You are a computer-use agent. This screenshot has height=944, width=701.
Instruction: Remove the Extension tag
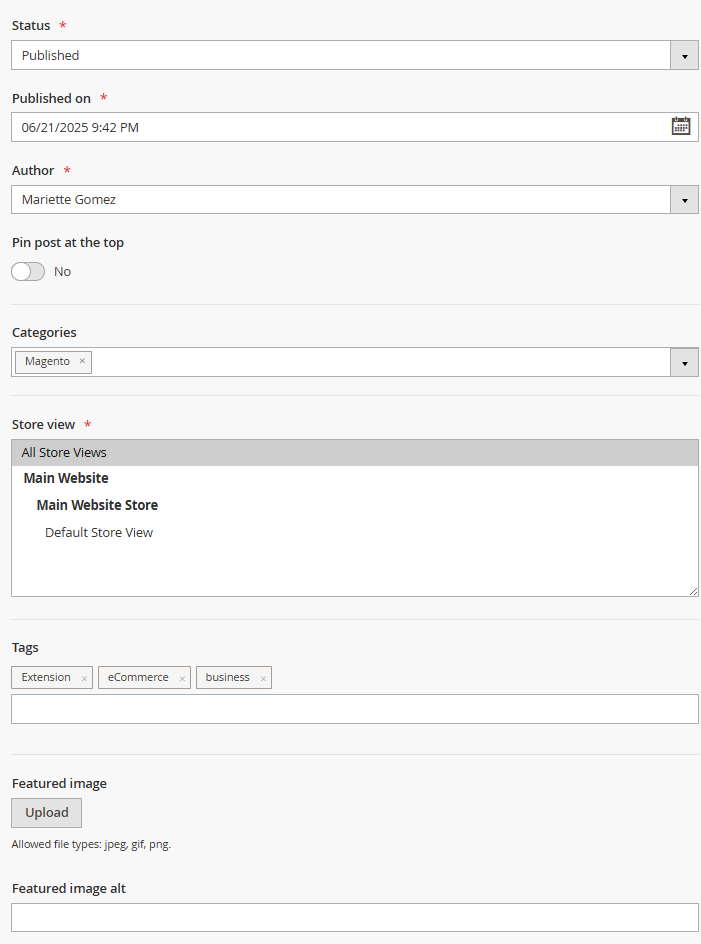pyautogui.click(x=84, y=678)
